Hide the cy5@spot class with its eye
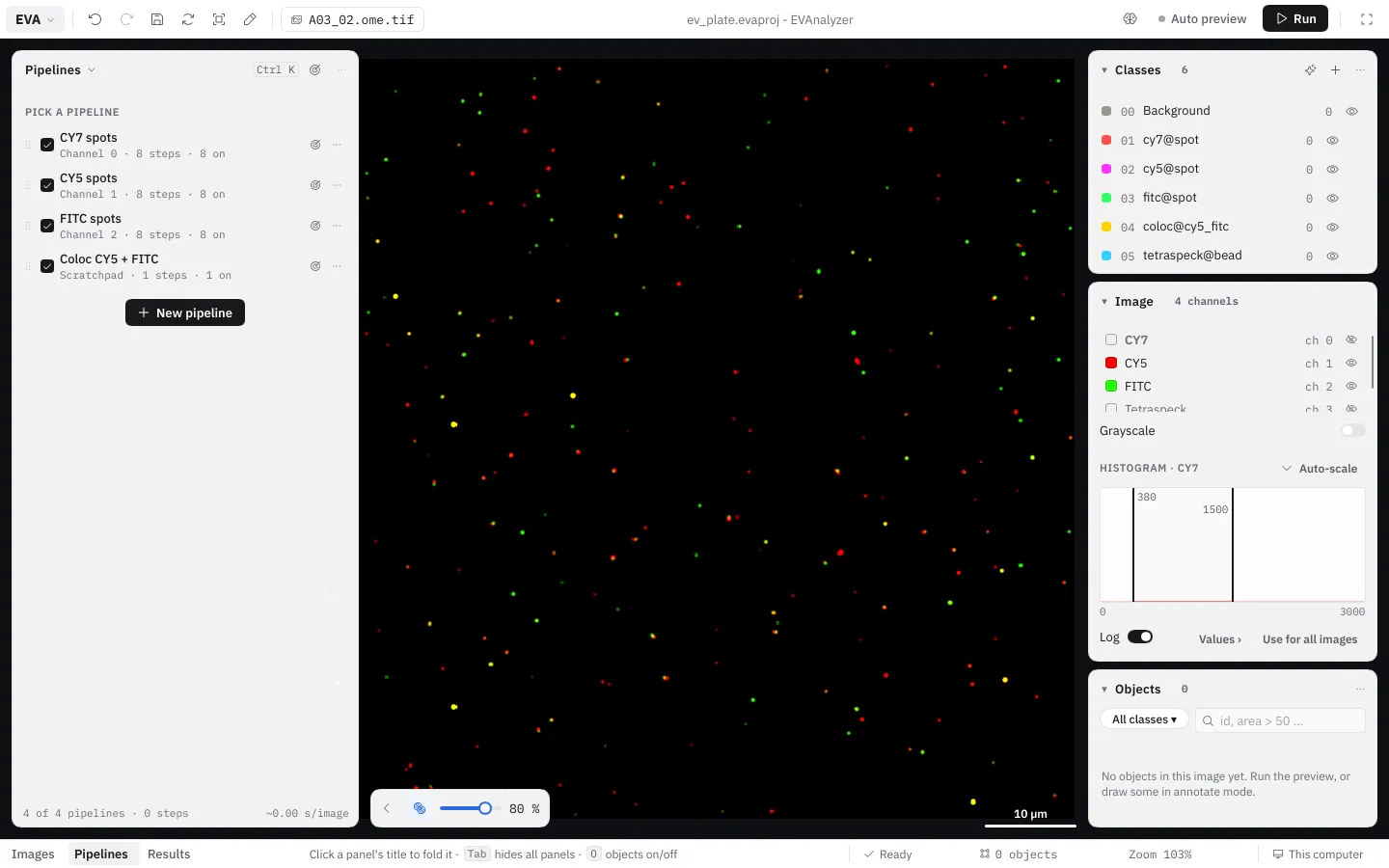Image resolution: width=1389 pixels, height=868 pixels. (x=1332, y=170)
